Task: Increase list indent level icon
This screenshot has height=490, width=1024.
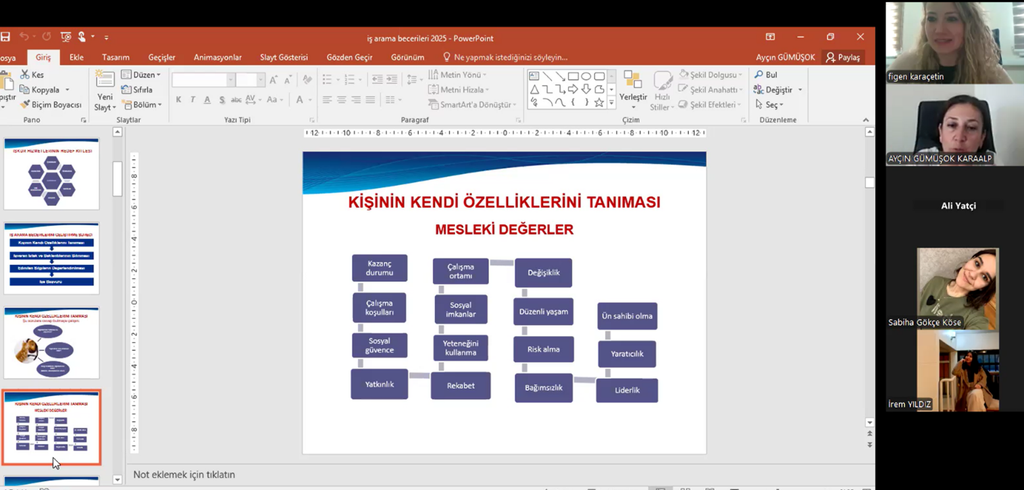Action: pos(391,80)
